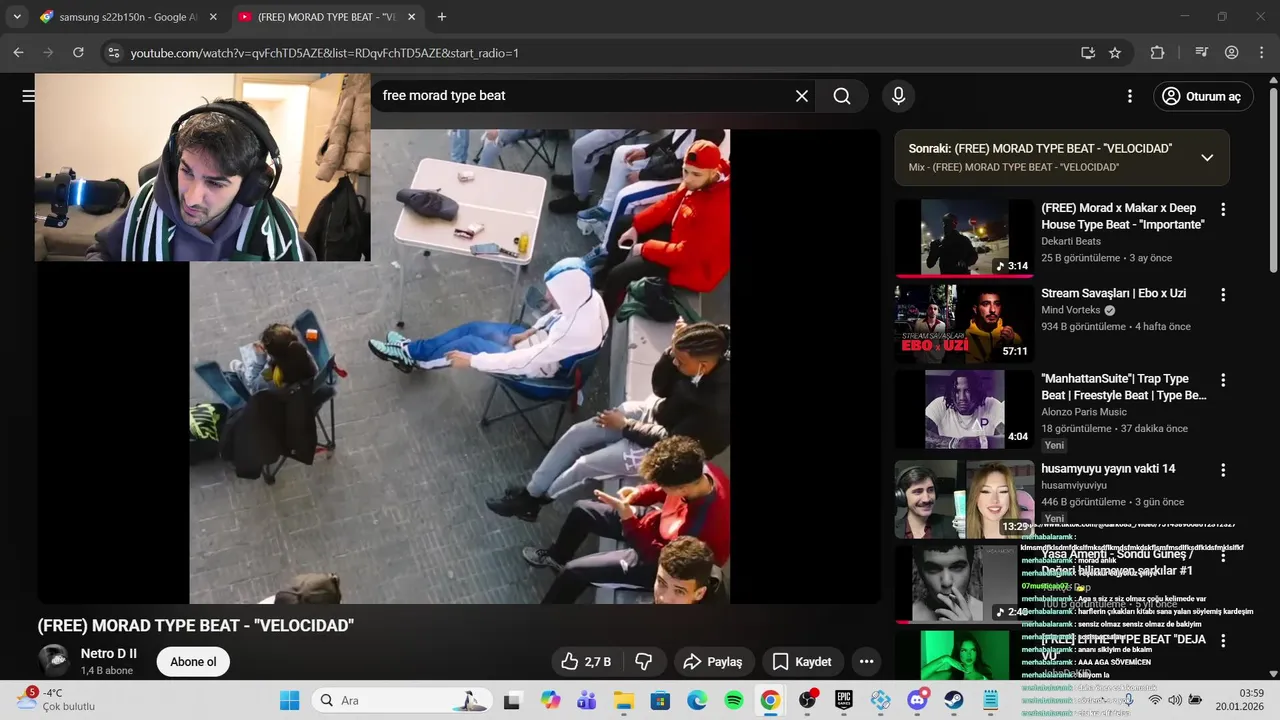Click the Abone ol subscribe button

(x=193, y=662)
